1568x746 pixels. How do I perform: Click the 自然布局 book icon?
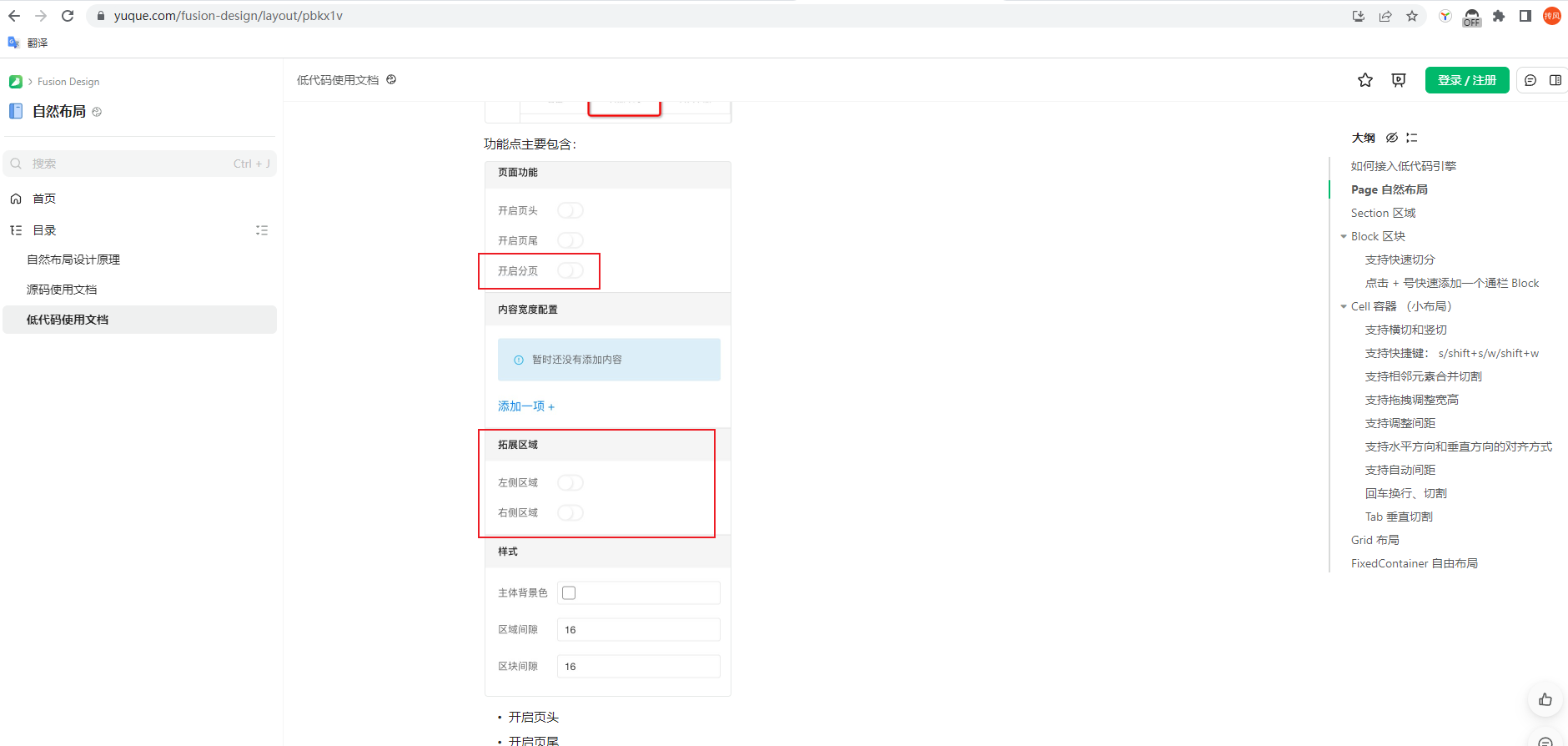coord(16,111)
